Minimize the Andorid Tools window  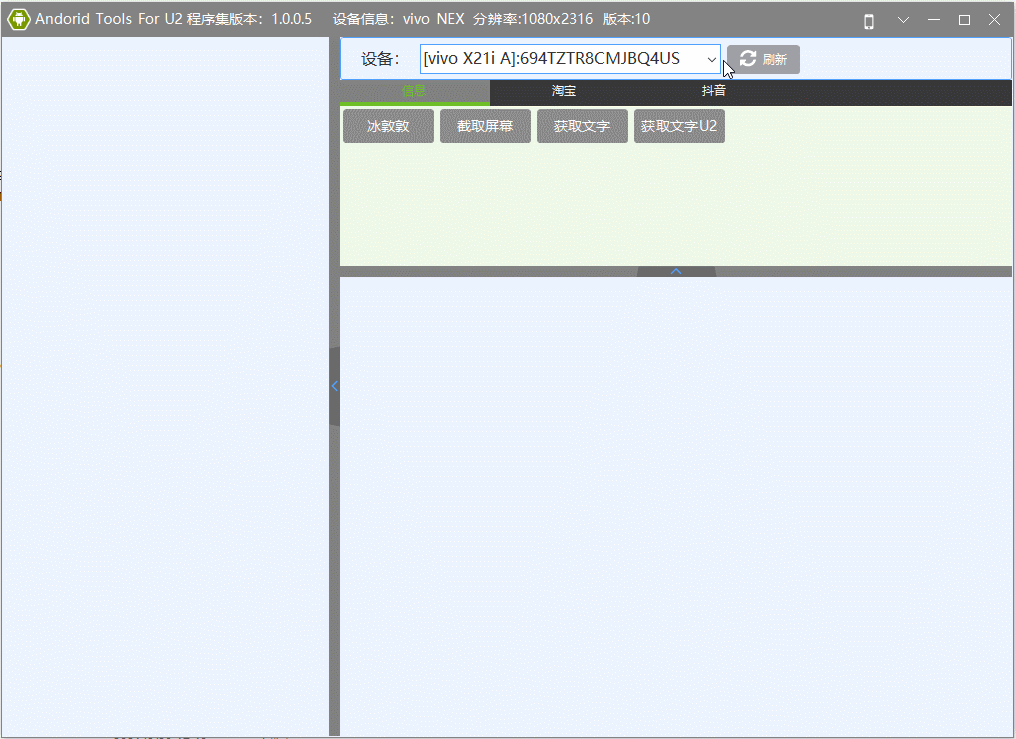[x=934, y=20]
